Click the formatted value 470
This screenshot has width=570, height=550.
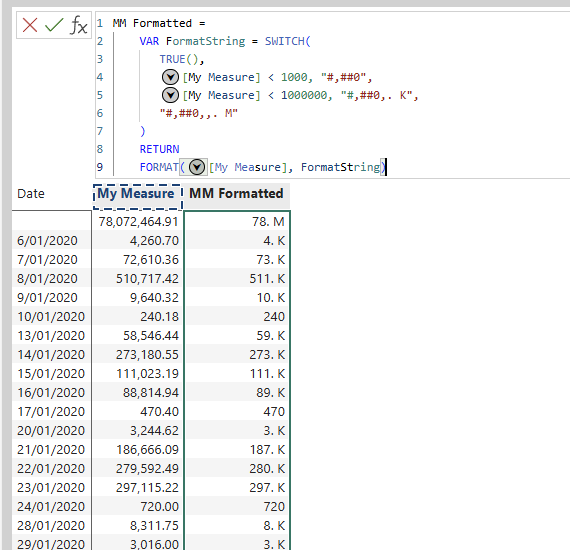274,411
